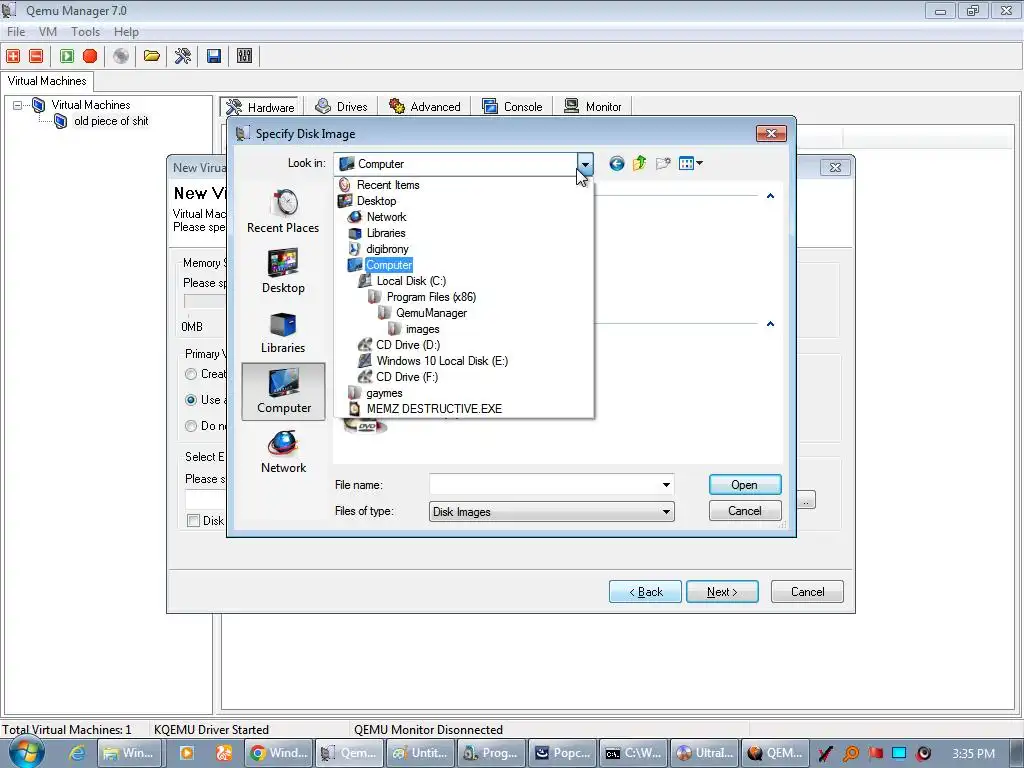Select Computer in the places bar

coord(283,392)
